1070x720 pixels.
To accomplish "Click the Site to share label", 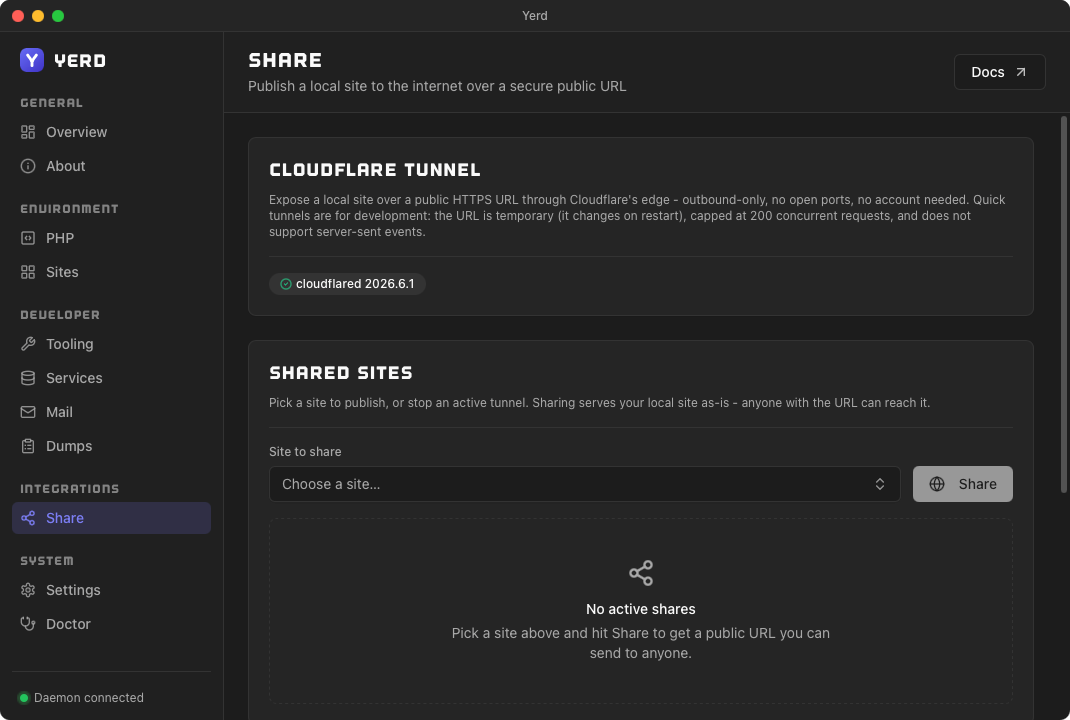I will [305, 452].
